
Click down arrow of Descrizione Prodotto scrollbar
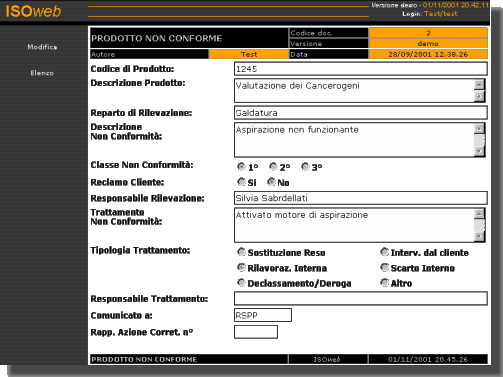(x=479, y=96)
